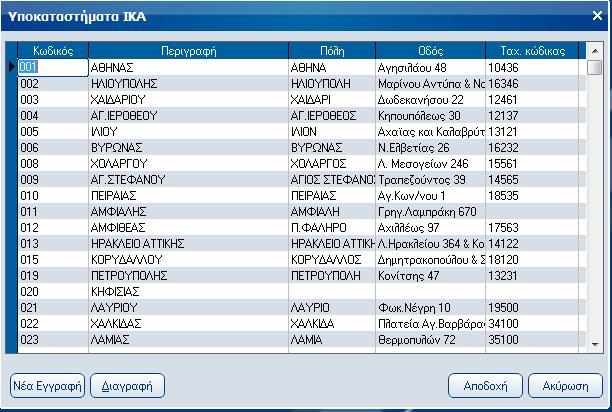Click the city cell ΛΑΜΙΑ
Viewport: 612px width, 412px height.
click(332, 339)
